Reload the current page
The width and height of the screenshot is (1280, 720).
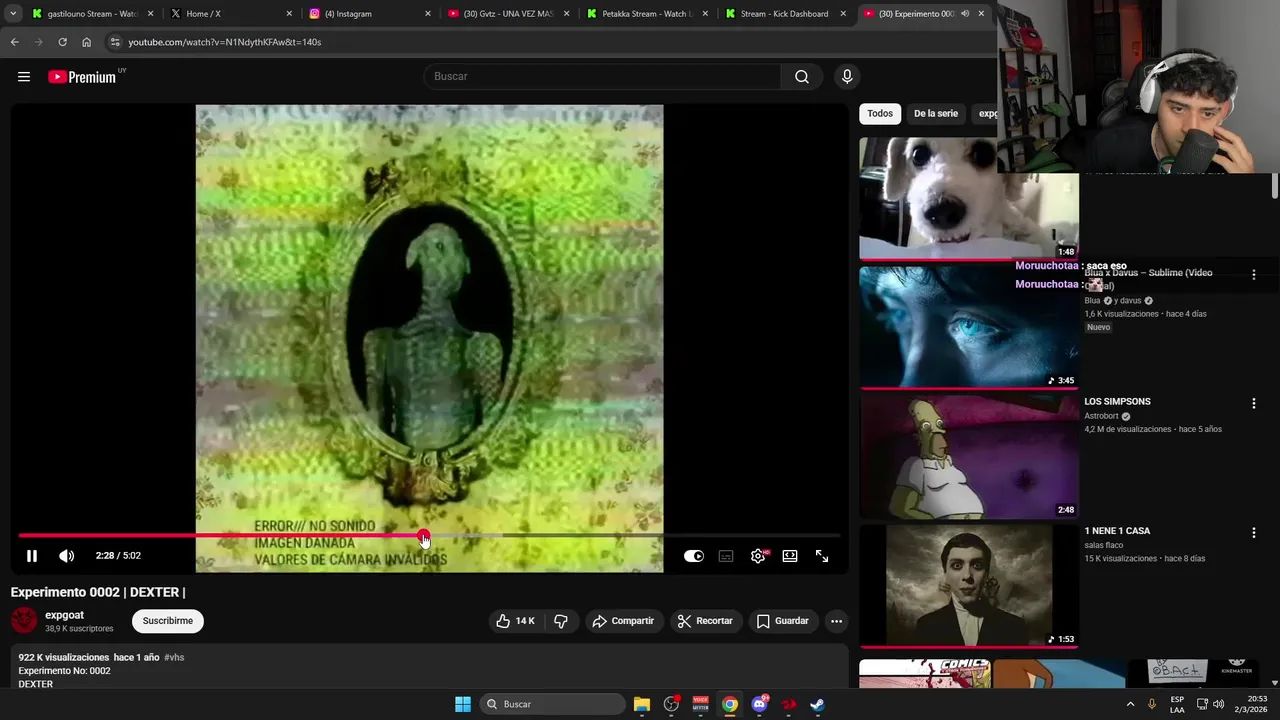pos(62,42)
